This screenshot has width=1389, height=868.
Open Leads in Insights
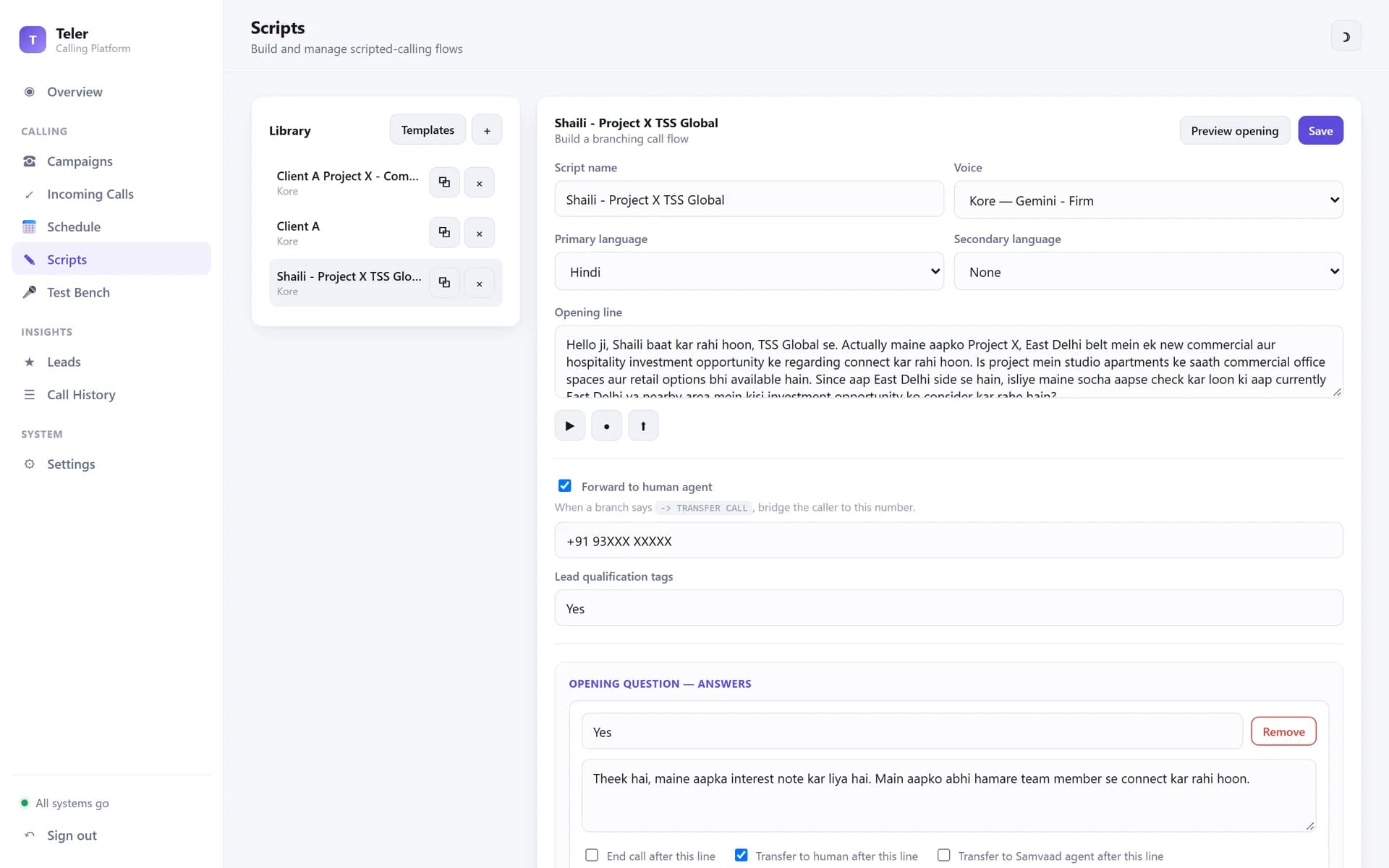pyautogui.click(x=111, y=362)
